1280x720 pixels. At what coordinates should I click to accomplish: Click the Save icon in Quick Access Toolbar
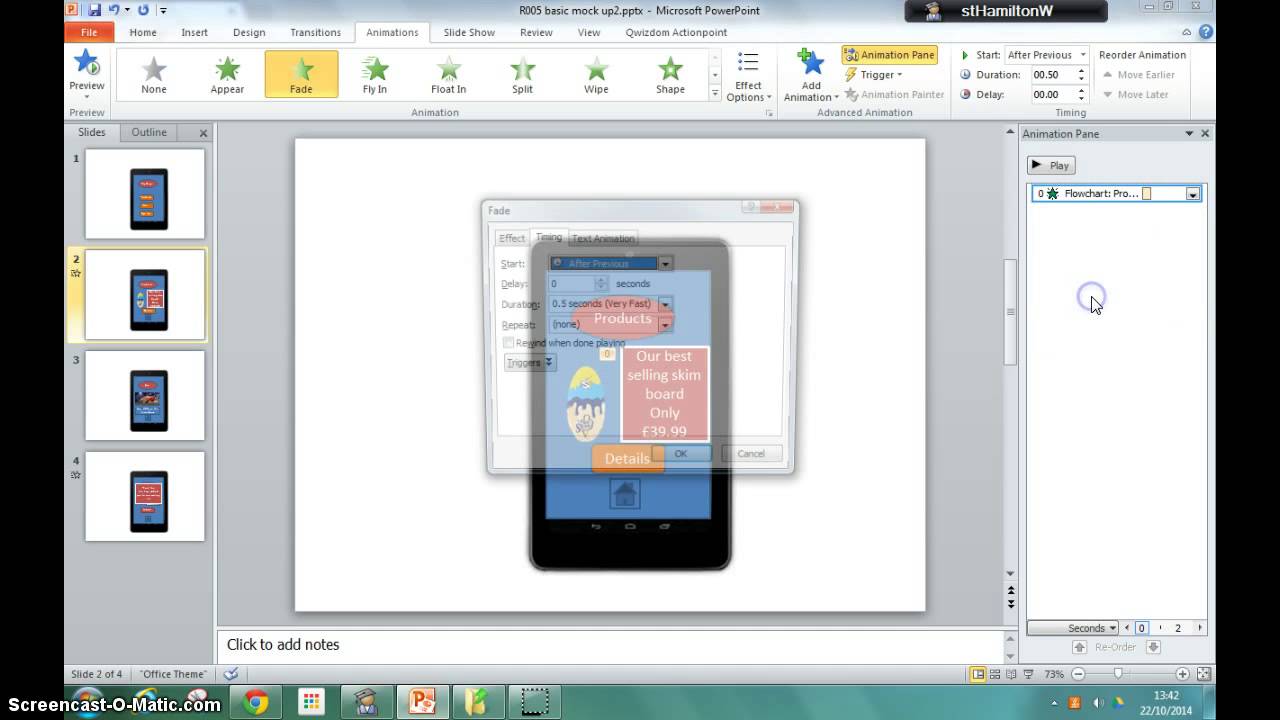point(94,10)
